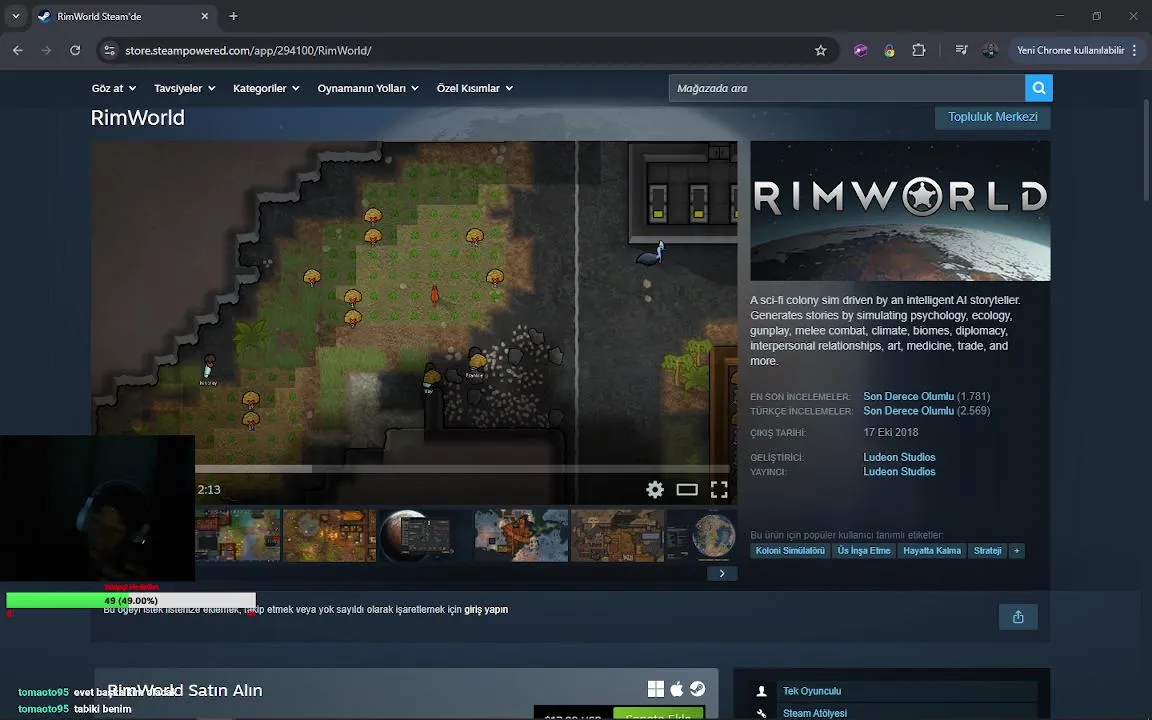Switch trailer to theater mode icon

[x=687, y=489]
